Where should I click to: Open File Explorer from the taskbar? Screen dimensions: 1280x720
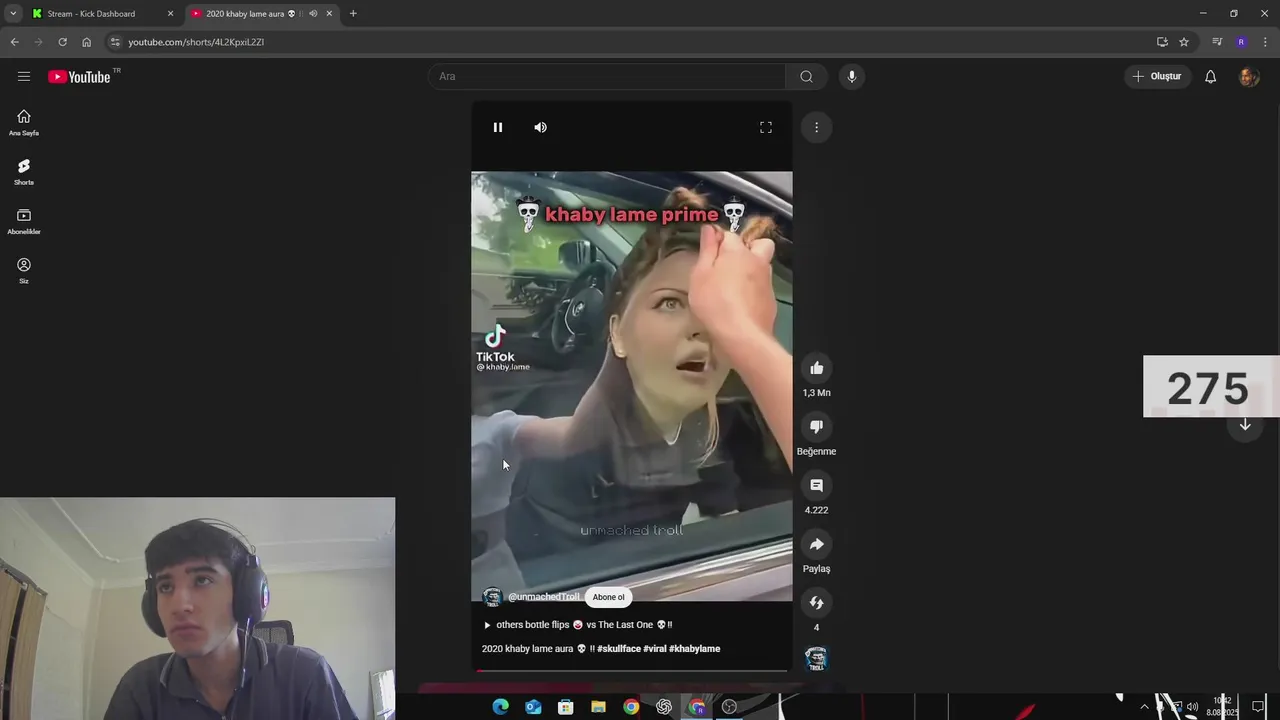[x=598, y=707]
